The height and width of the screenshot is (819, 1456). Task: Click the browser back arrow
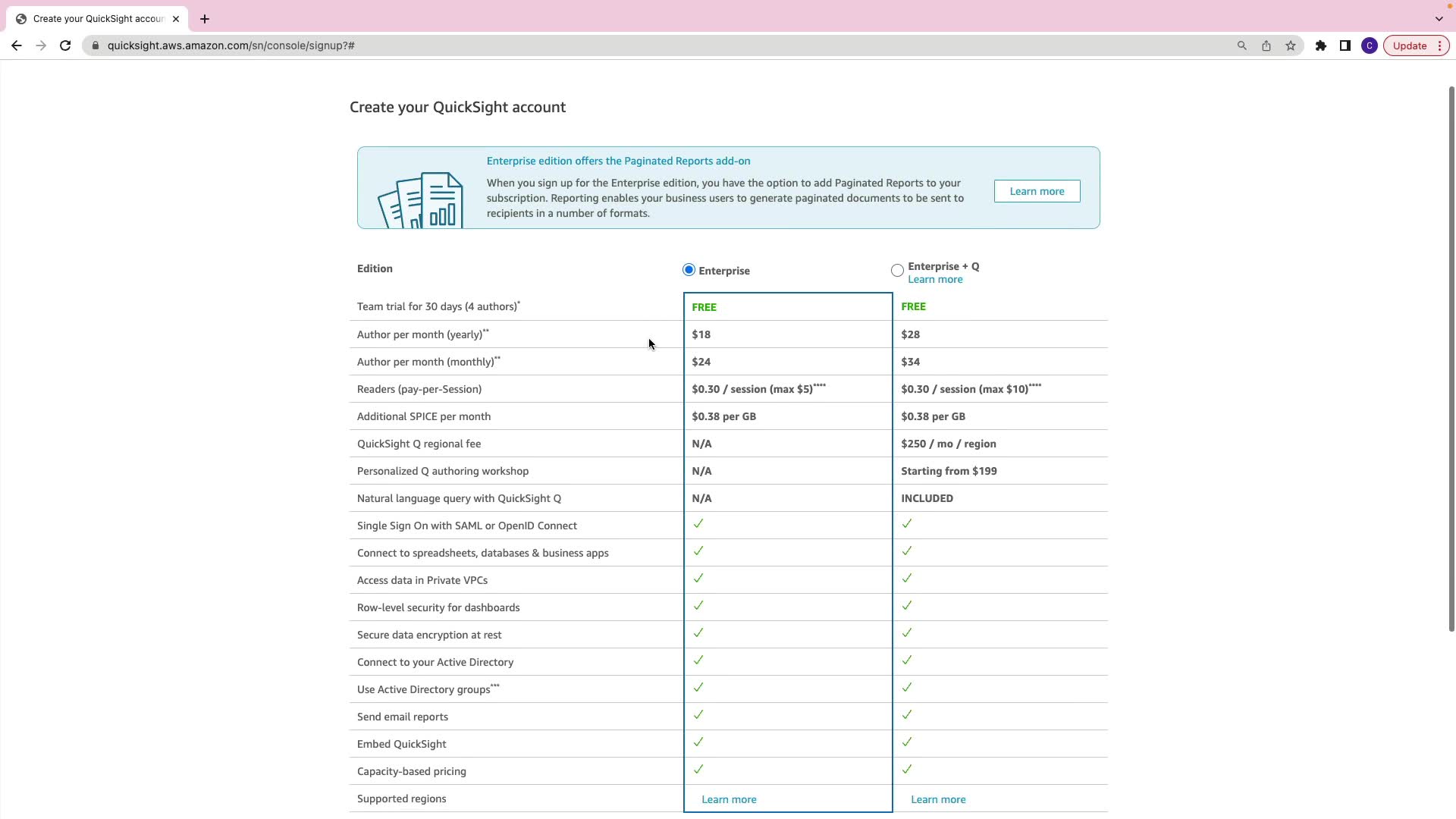[x=16, y=45]
